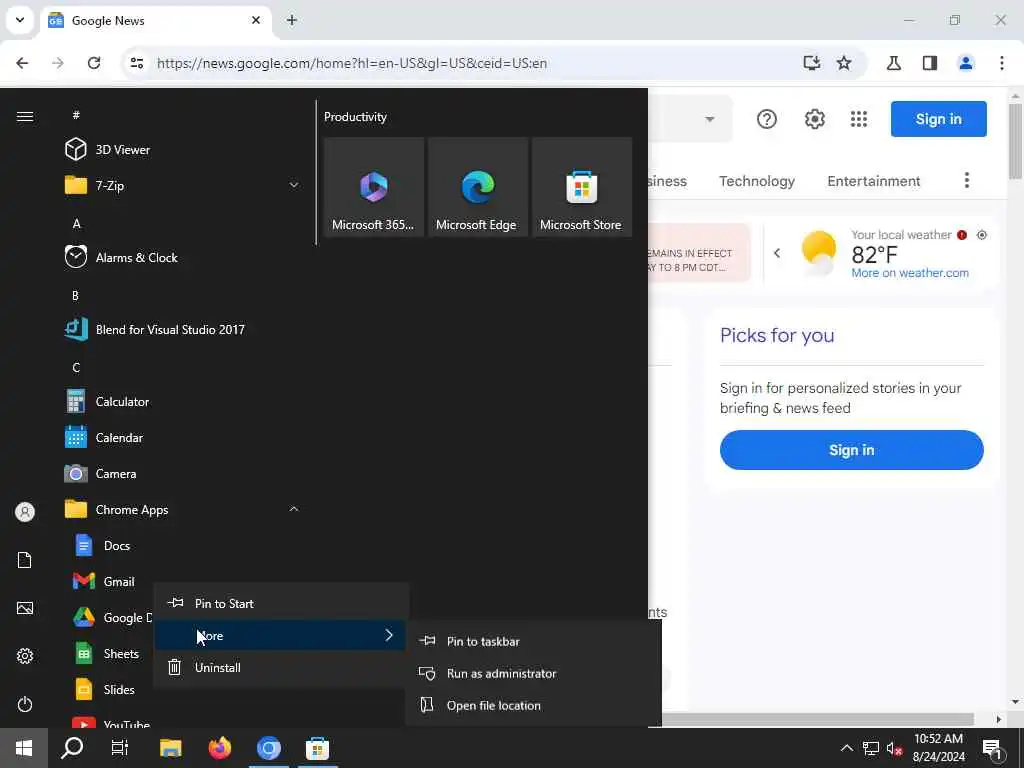
Task: Open the user account icon in Start
Action: pos(25,512)
